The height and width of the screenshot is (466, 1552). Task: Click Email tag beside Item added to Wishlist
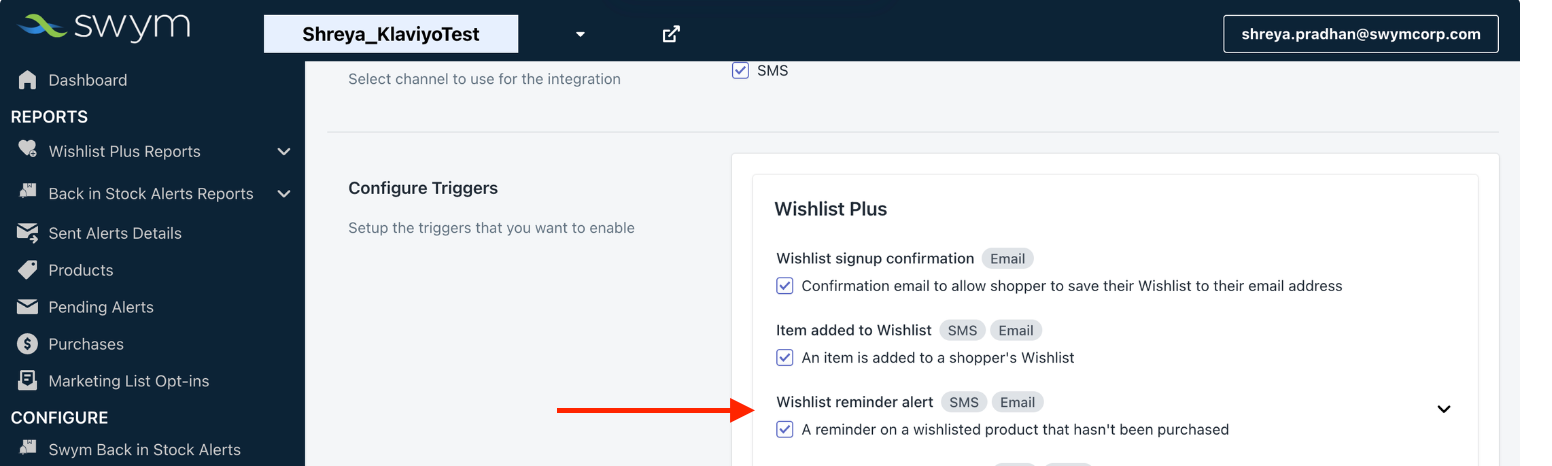(1015, 330)
